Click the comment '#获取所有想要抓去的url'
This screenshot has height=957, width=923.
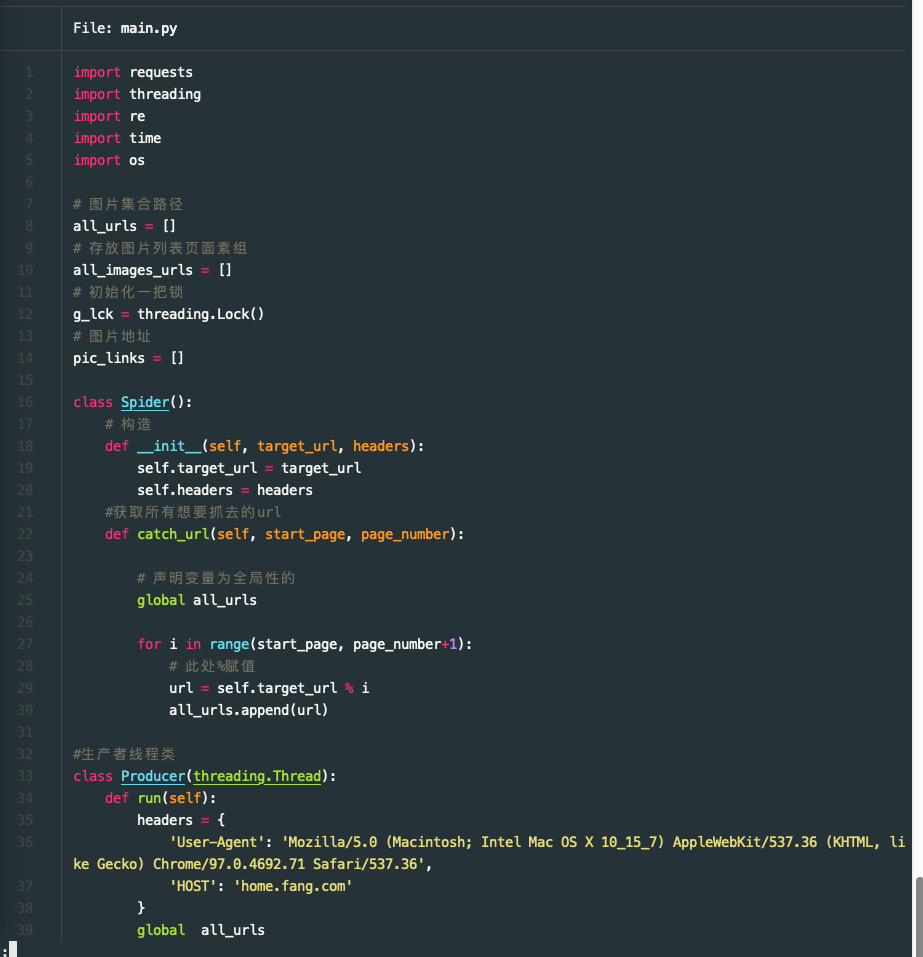tap(193, 512)
